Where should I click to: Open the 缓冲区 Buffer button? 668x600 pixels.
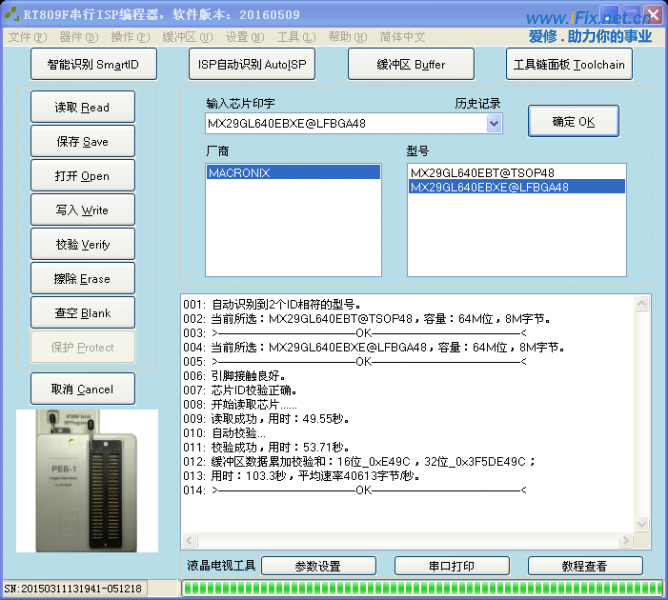point(410,65)
